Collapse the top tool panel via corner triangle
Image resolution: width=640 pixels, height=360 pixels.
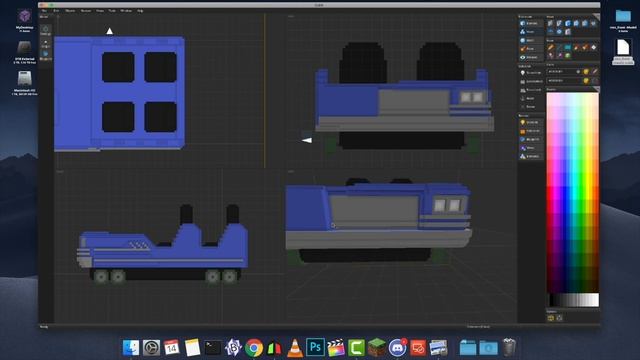pyautogui.click(x=596, y=16)
